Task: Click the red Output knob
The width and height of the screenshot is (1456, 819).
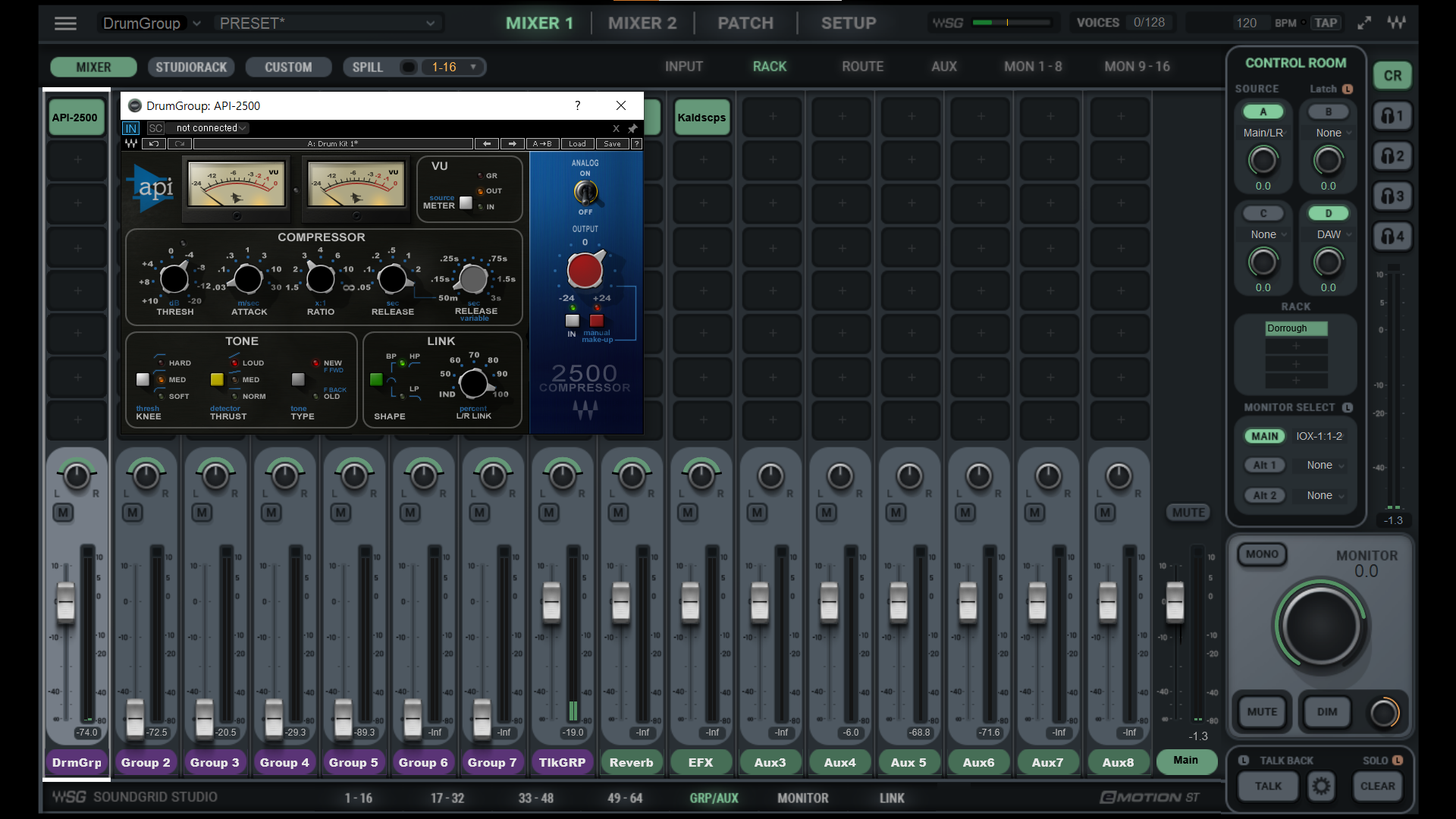Action: (585, 270)
